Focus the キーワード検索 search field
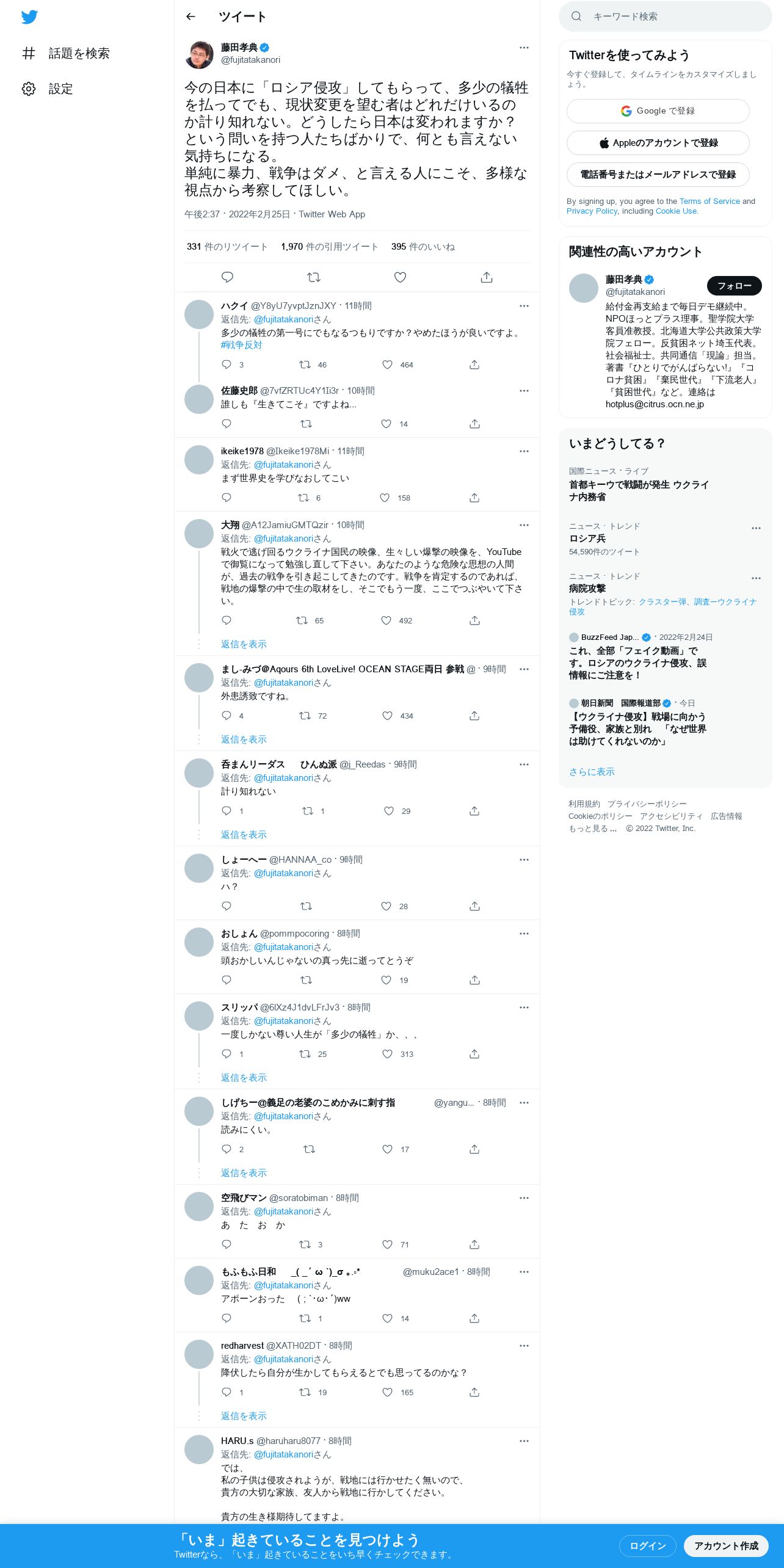This screenshot has width=784, height=1568. click(666, 16)
